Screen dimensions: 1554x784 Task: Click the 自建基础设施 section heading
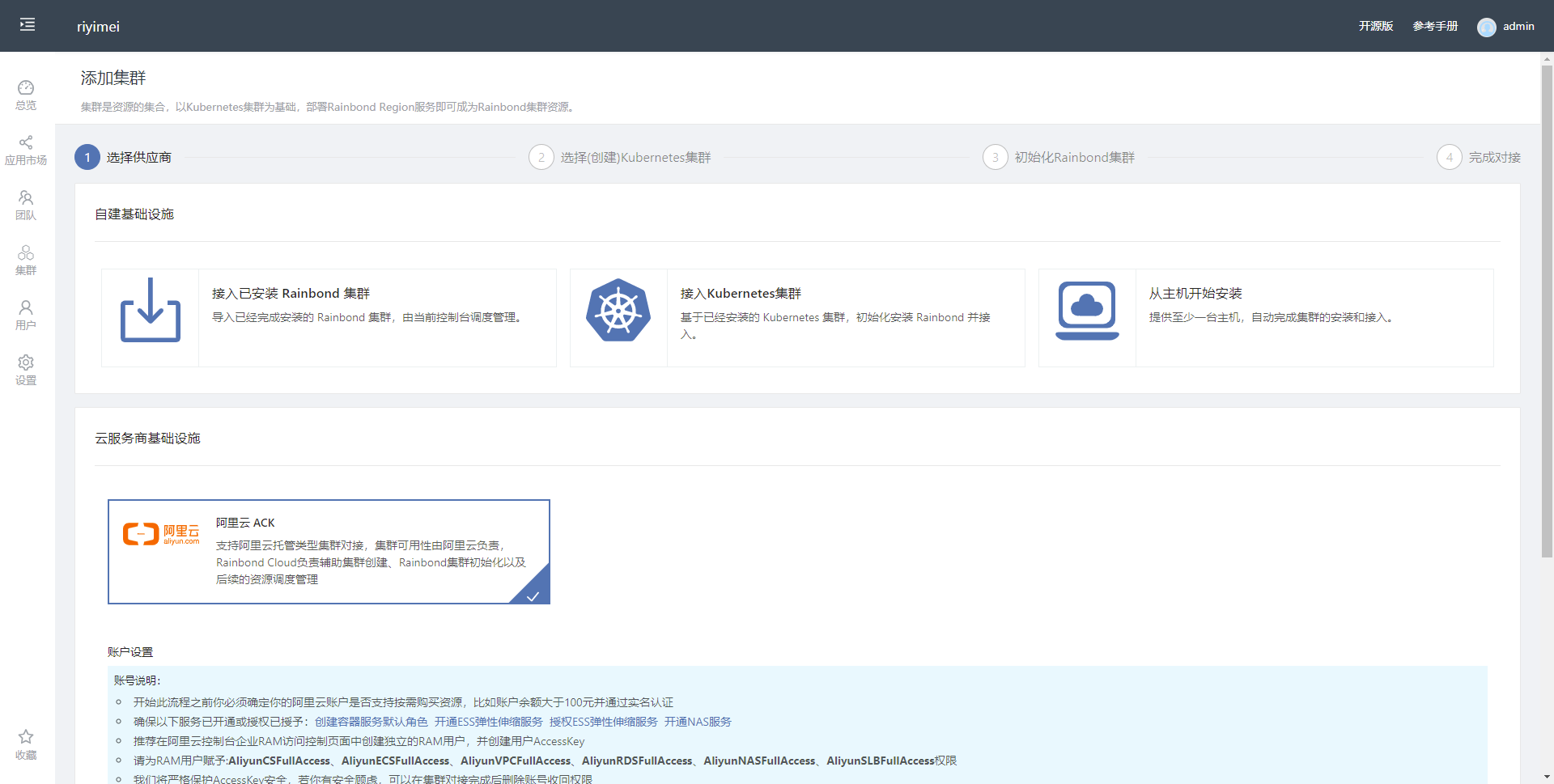point(134,214)
